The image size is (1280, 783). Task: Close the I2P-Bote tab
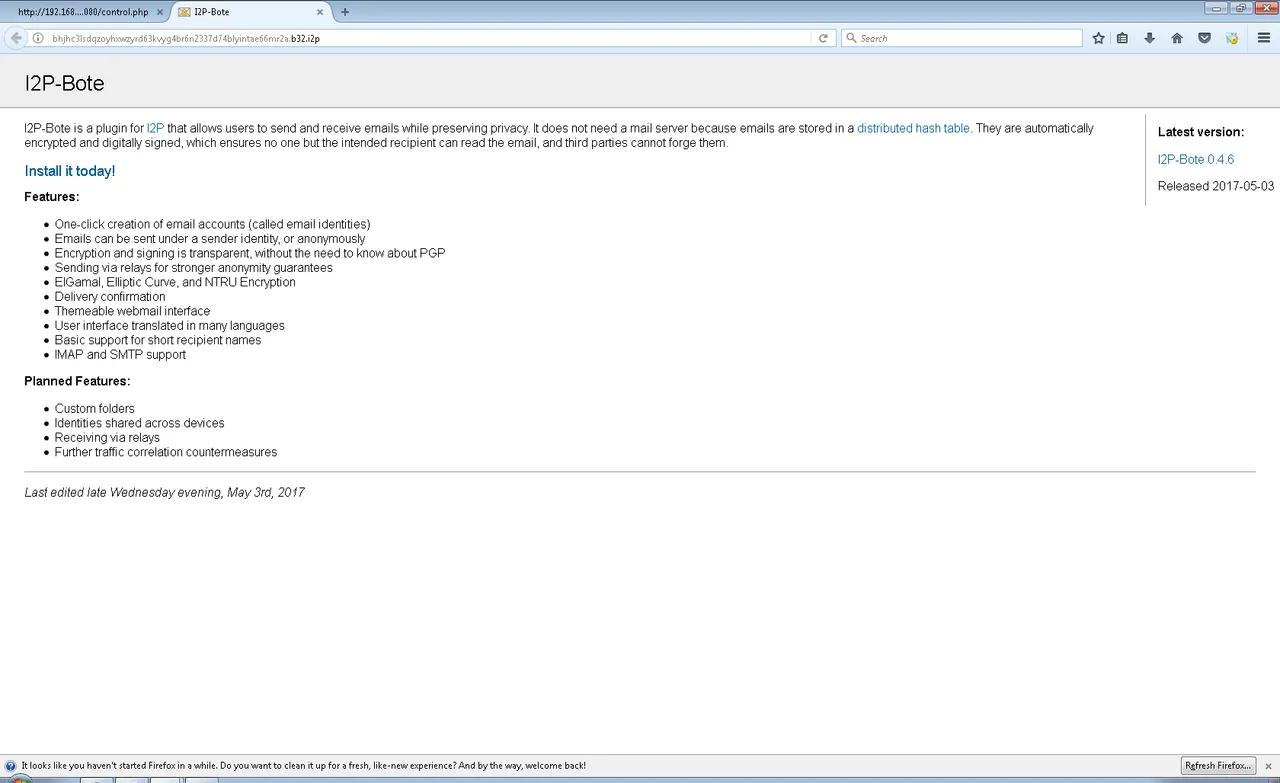(320, 12)
